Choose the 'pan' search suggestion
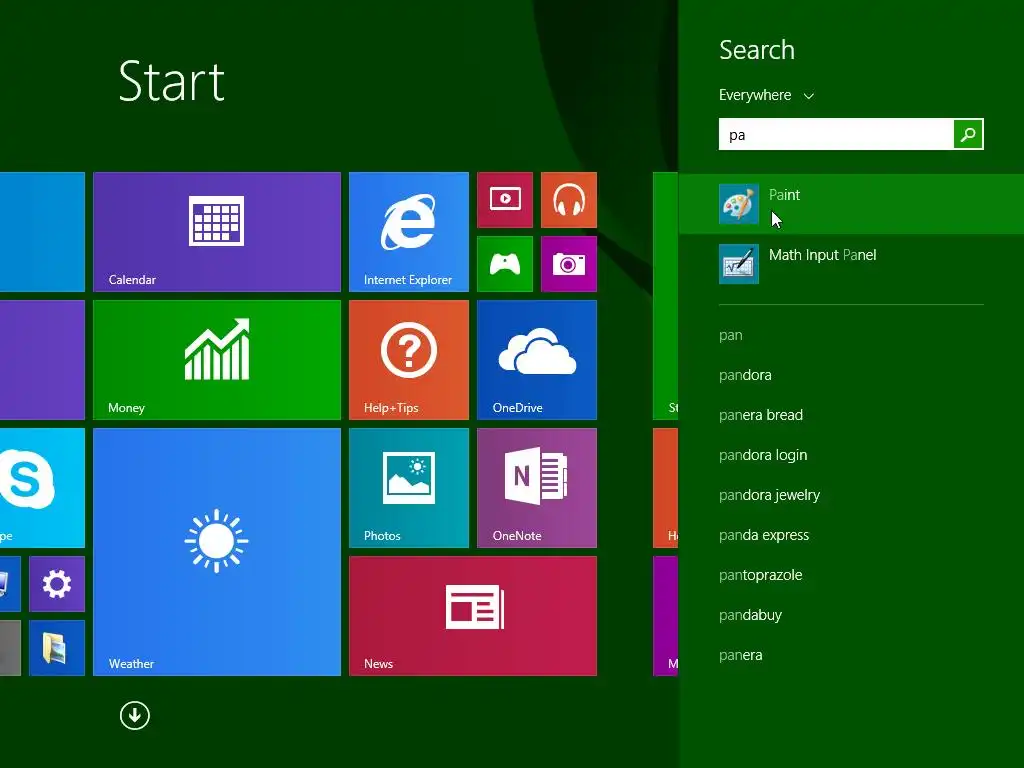 [x=731, y=335]
